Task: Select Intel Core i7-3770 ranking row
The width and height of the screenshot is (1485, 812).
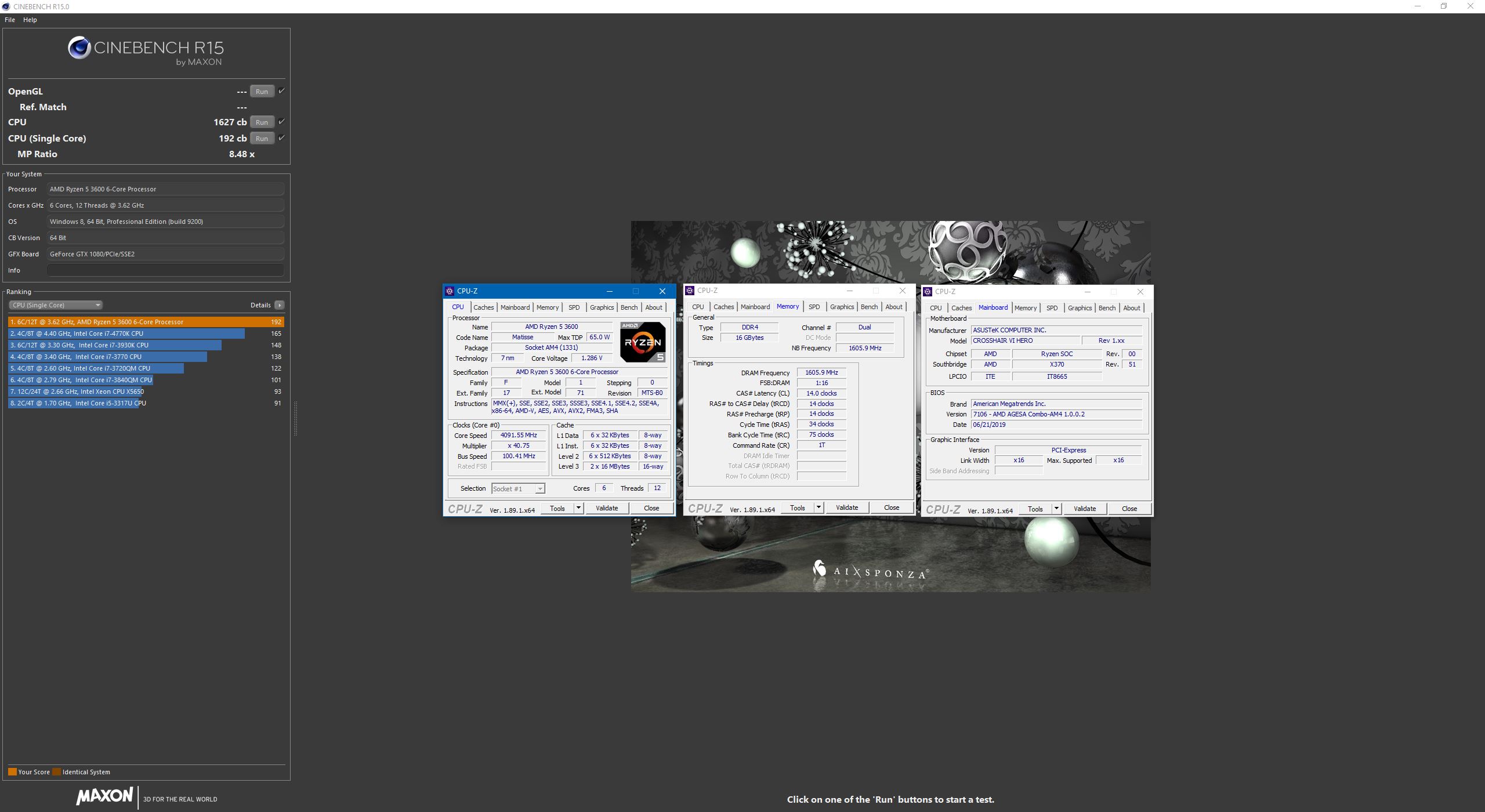Action: [146, 357]
